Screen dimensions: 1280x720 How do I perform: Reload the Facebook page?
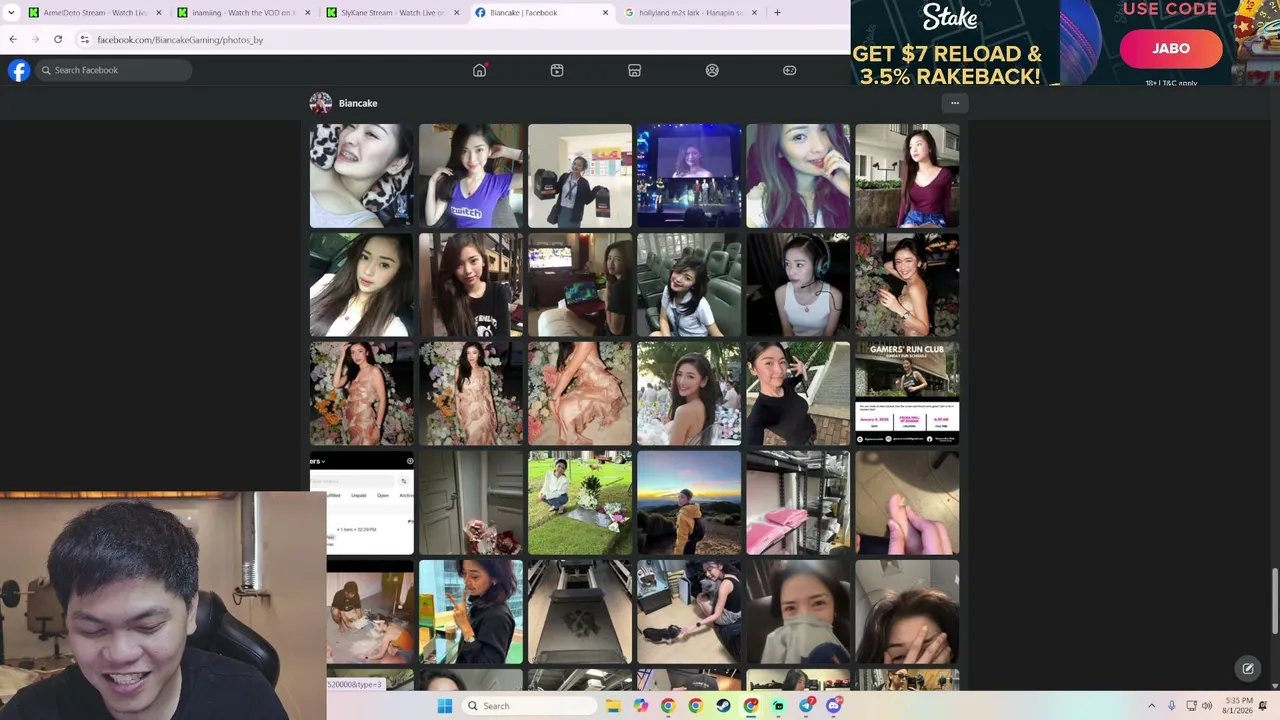[58, 39]
